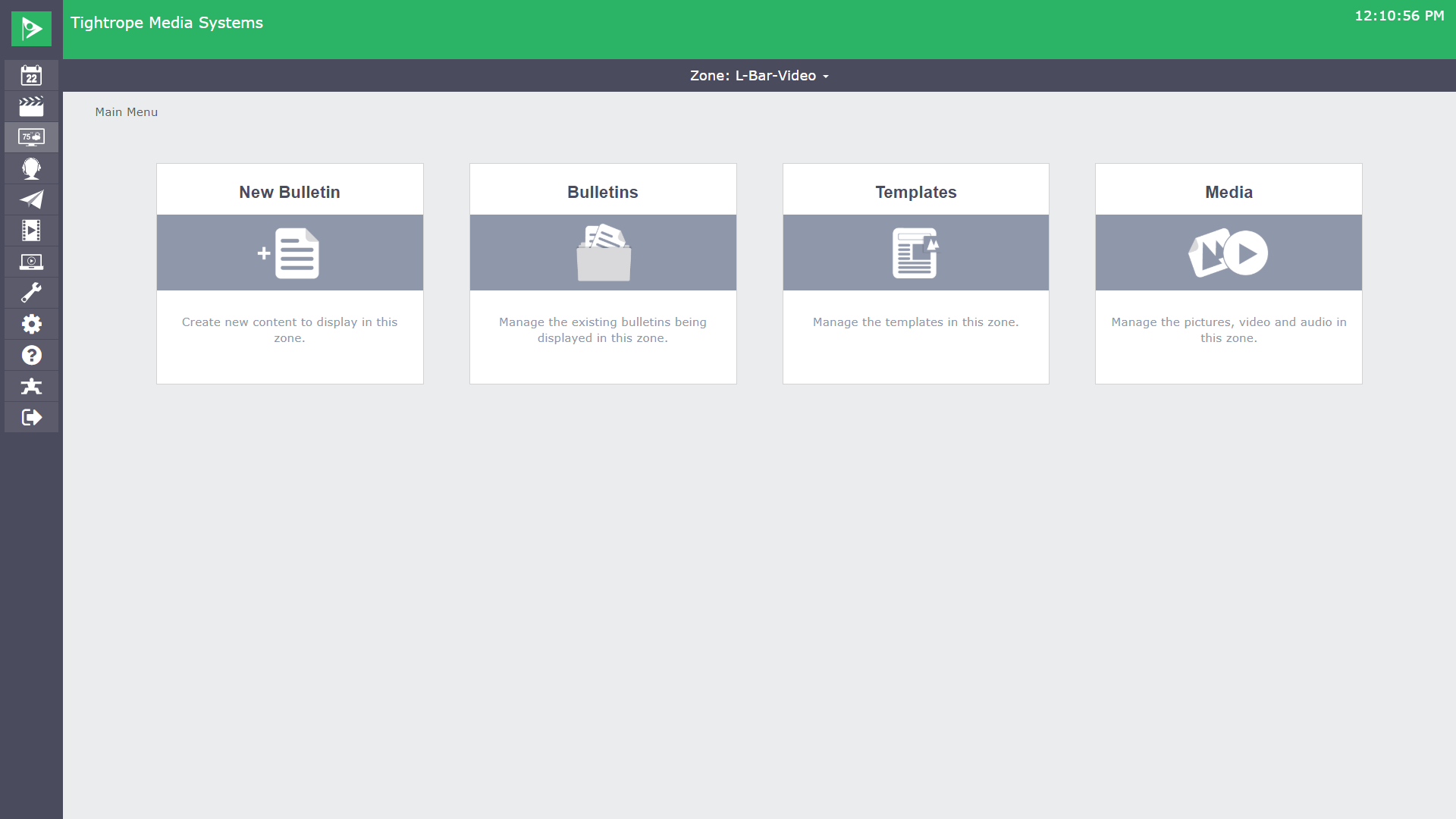Image resolution: width=1456 pixels, height=819 pixels.
Task: Click the headset support icon
Action: 31,168
